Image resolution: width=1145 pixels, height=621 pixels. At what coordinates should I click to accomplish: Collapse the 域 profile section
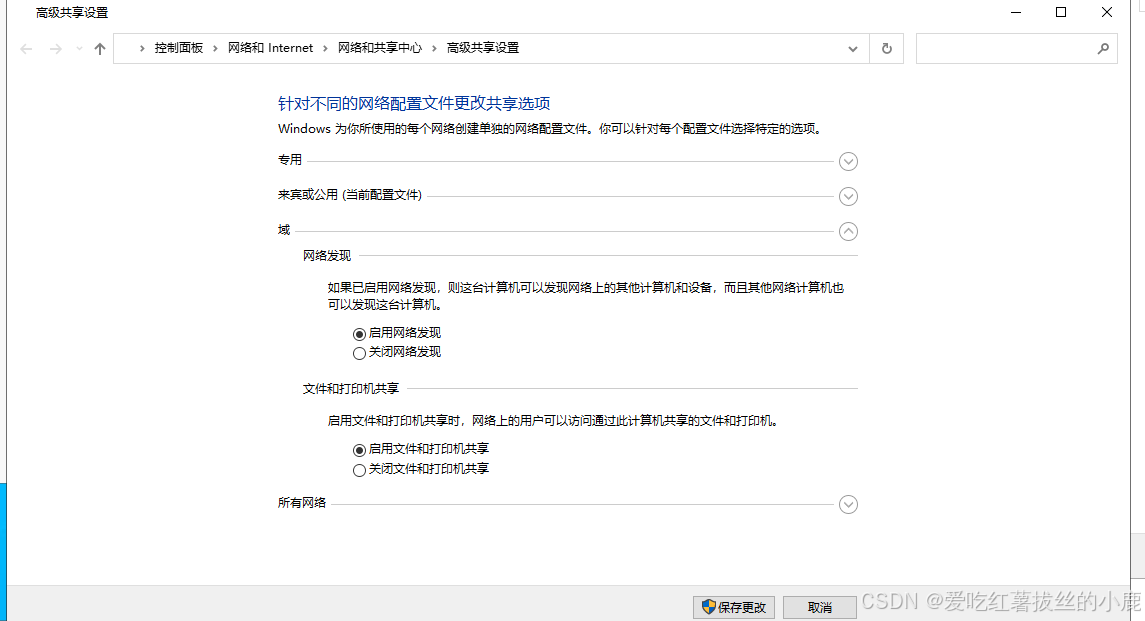point(848,231)
